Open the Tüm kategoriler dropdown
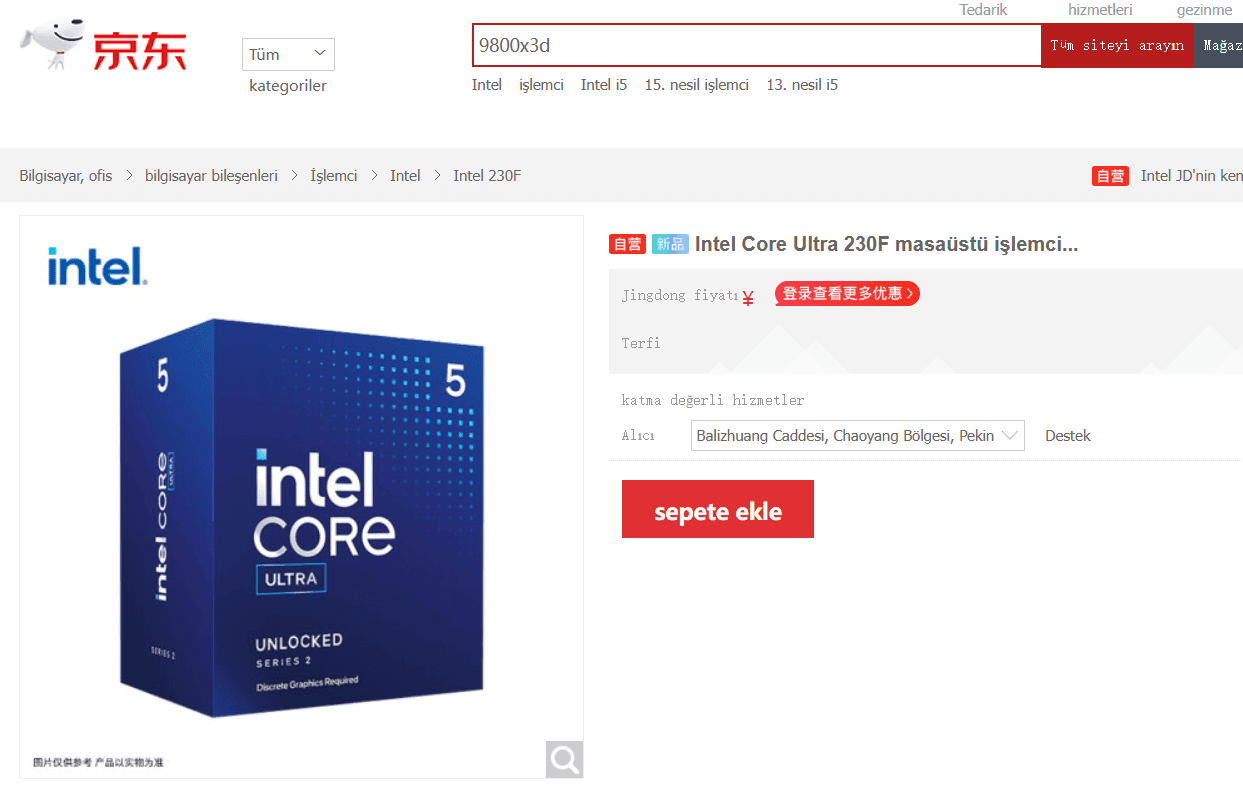The width and height of the screenshot is (1243, 789). [288, 54]
